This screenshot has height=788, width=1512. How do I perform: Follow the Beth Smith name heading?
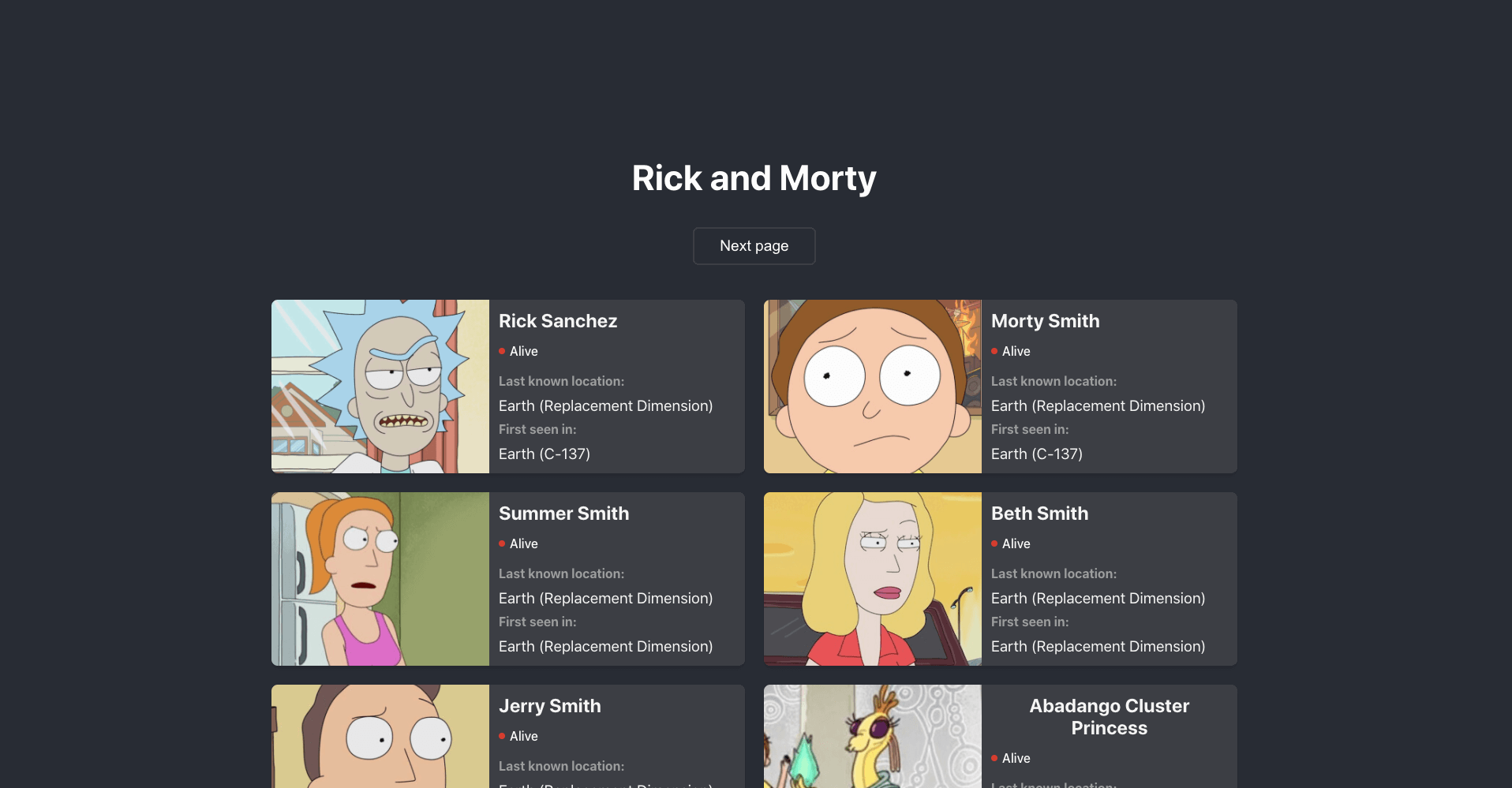[1039, 514]
